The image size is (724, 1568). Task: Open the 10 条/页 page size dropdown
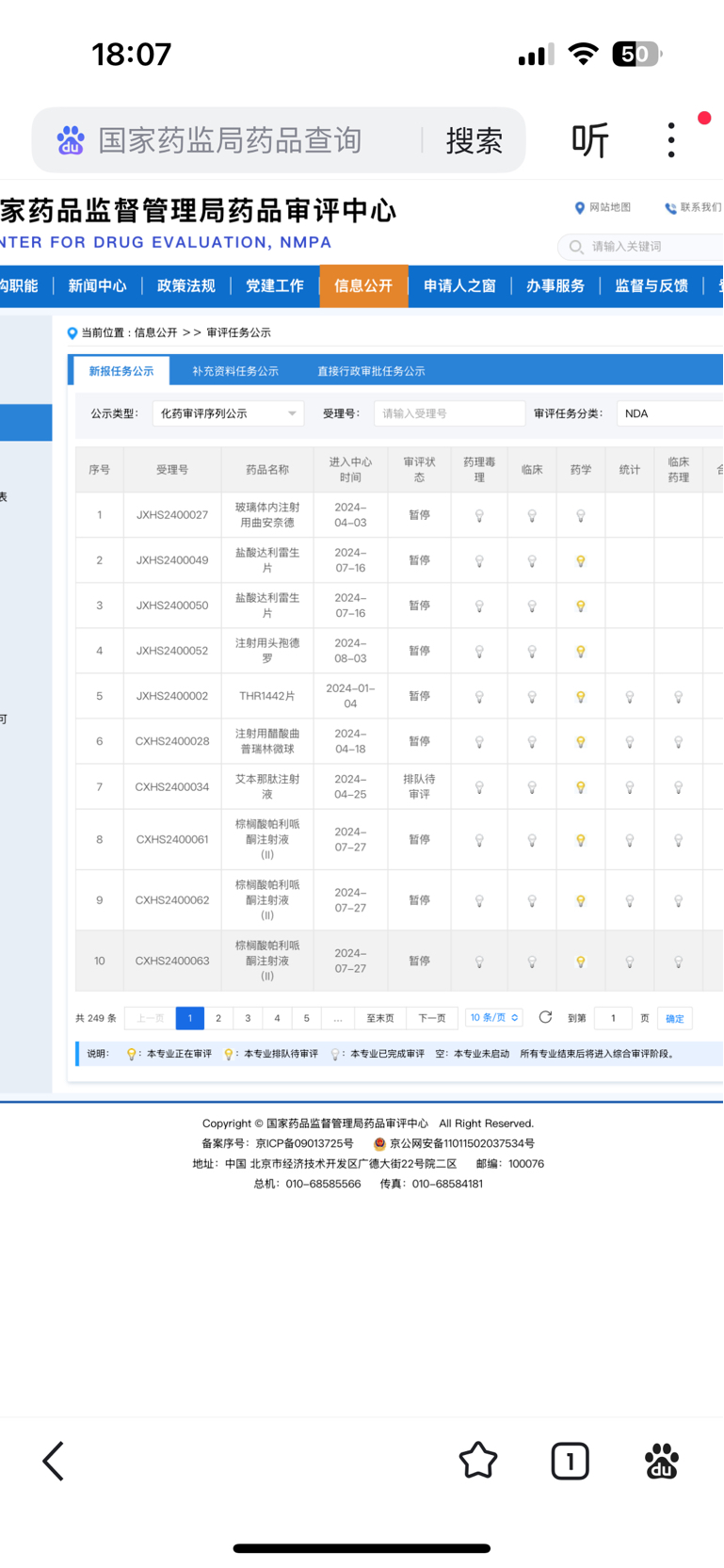(x=494, y=1017)
